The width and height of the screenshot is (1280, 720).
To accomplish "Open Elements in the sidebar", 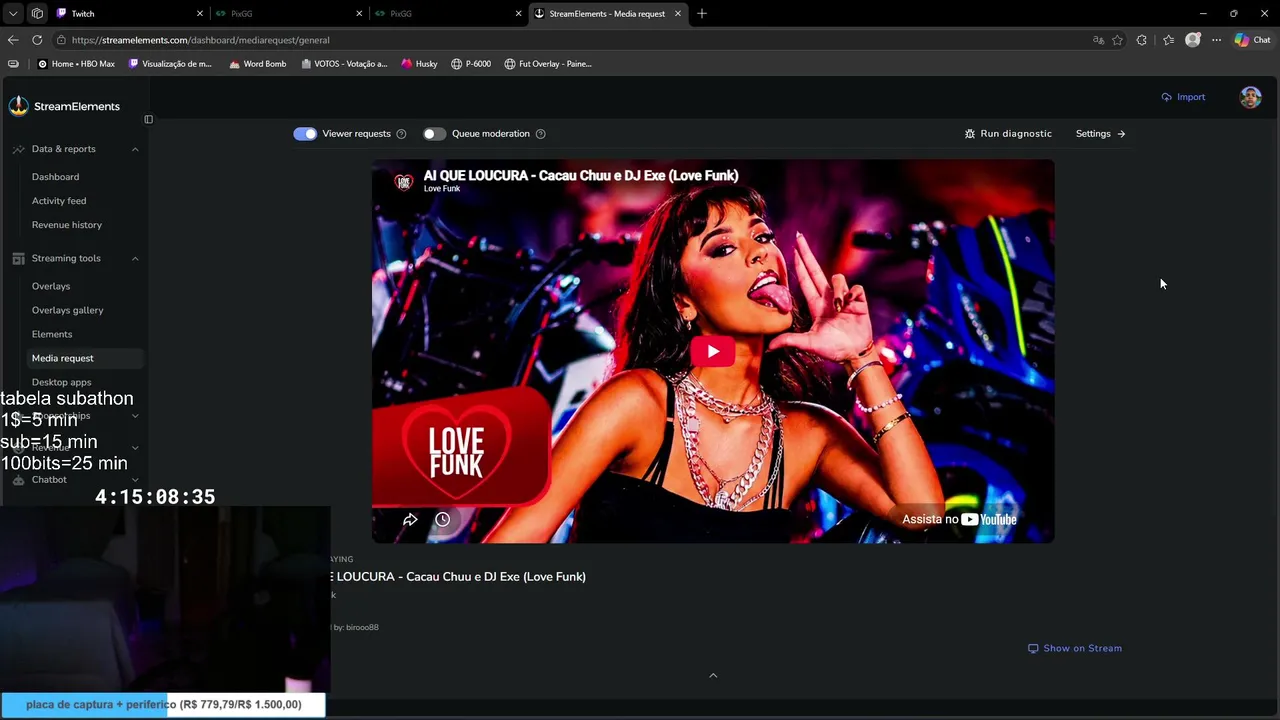I will coord(52,334).
